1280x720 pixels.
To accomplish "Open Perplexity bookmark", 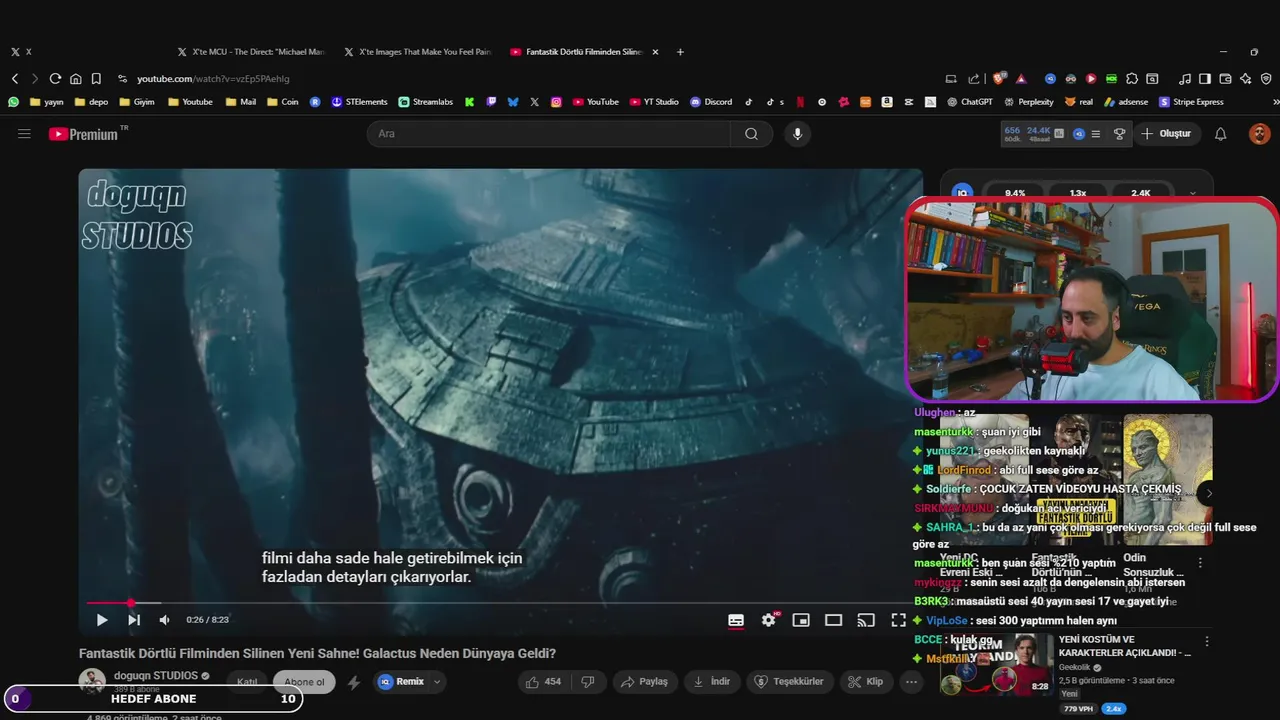I will tap(1029, 102).
